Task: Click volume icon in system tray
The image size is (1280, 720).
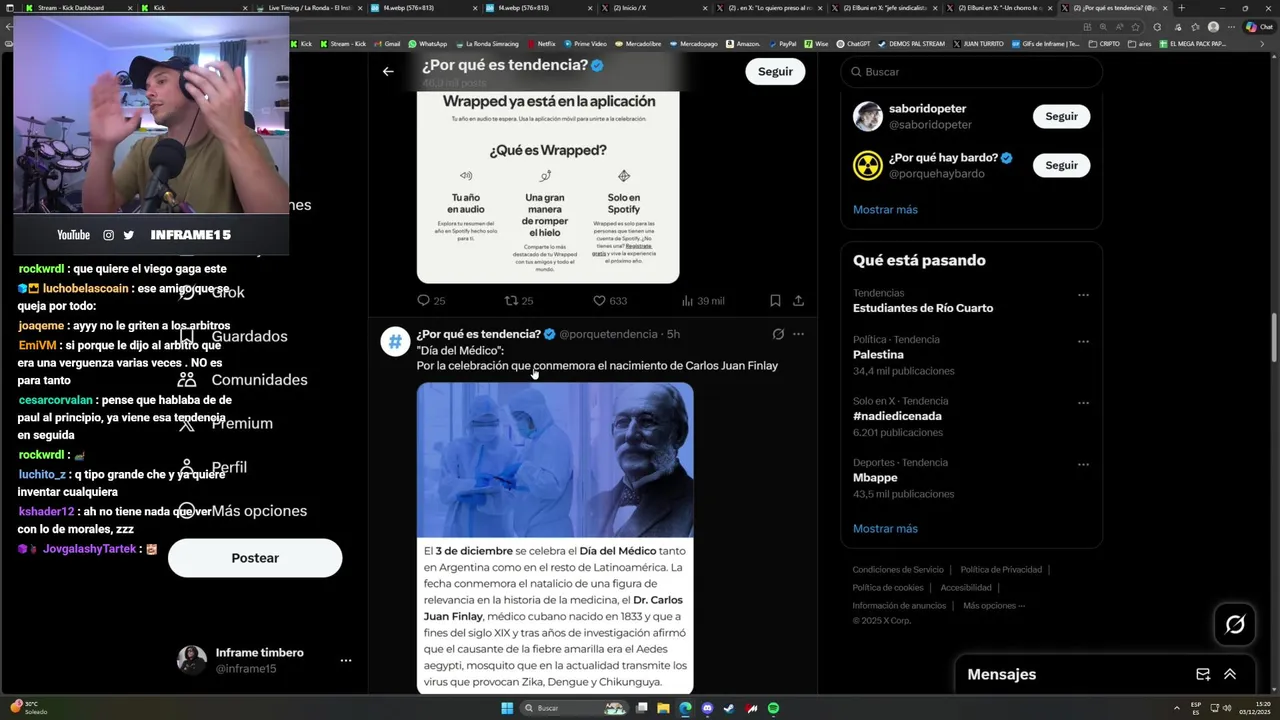Action: [1228, 708]
